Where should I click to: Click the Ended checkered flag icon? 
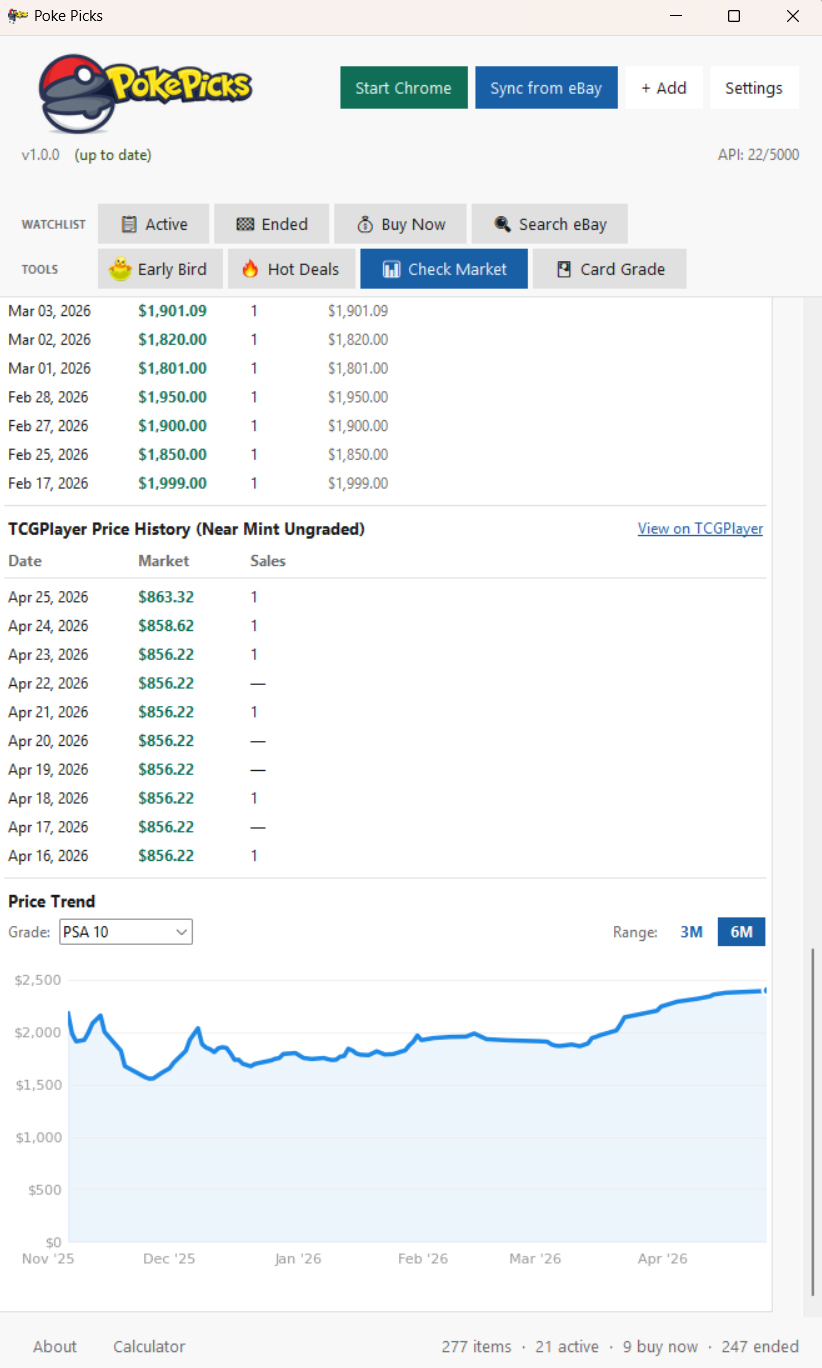[245, 224]
